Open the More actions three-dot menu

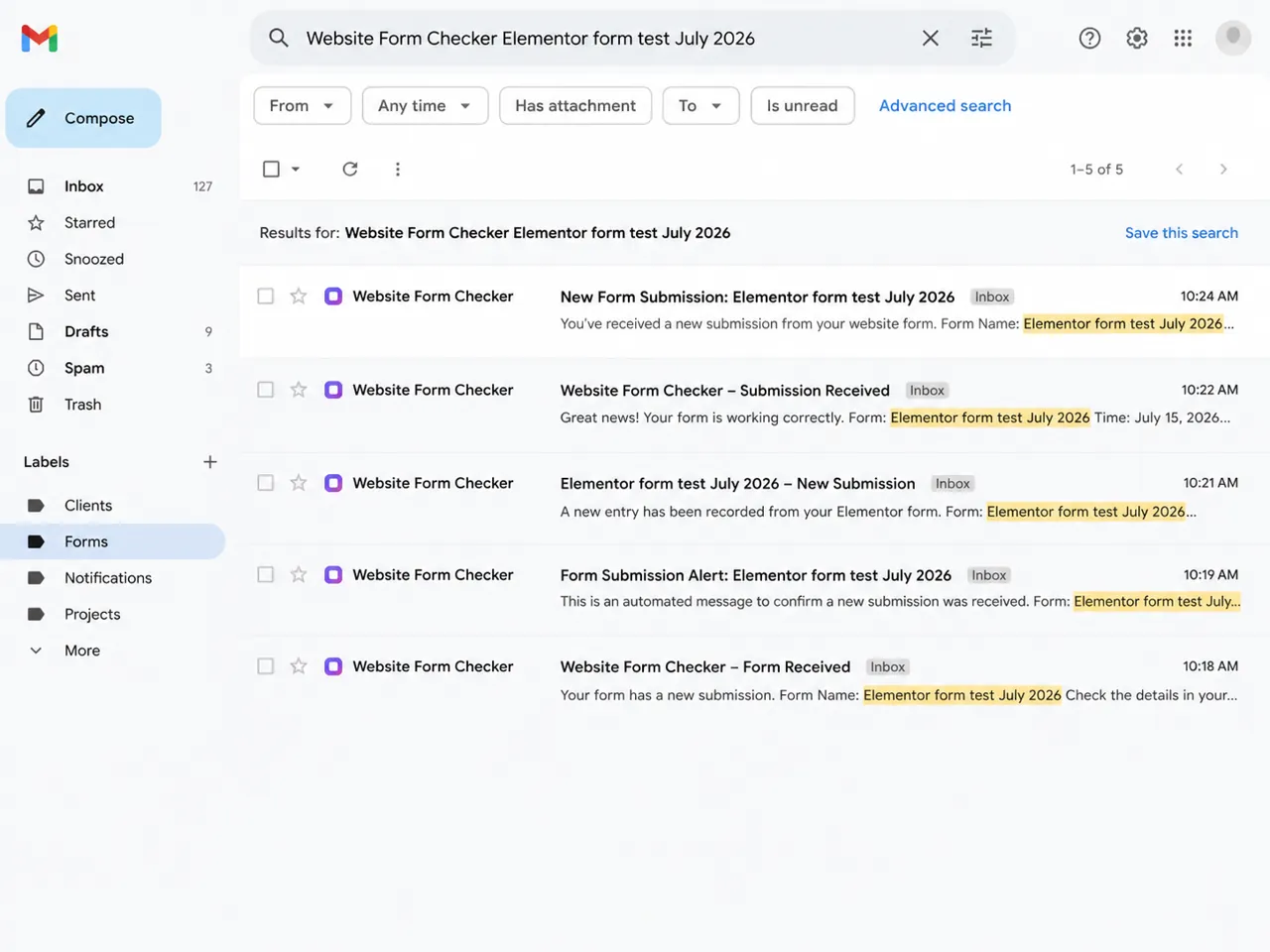398,169
